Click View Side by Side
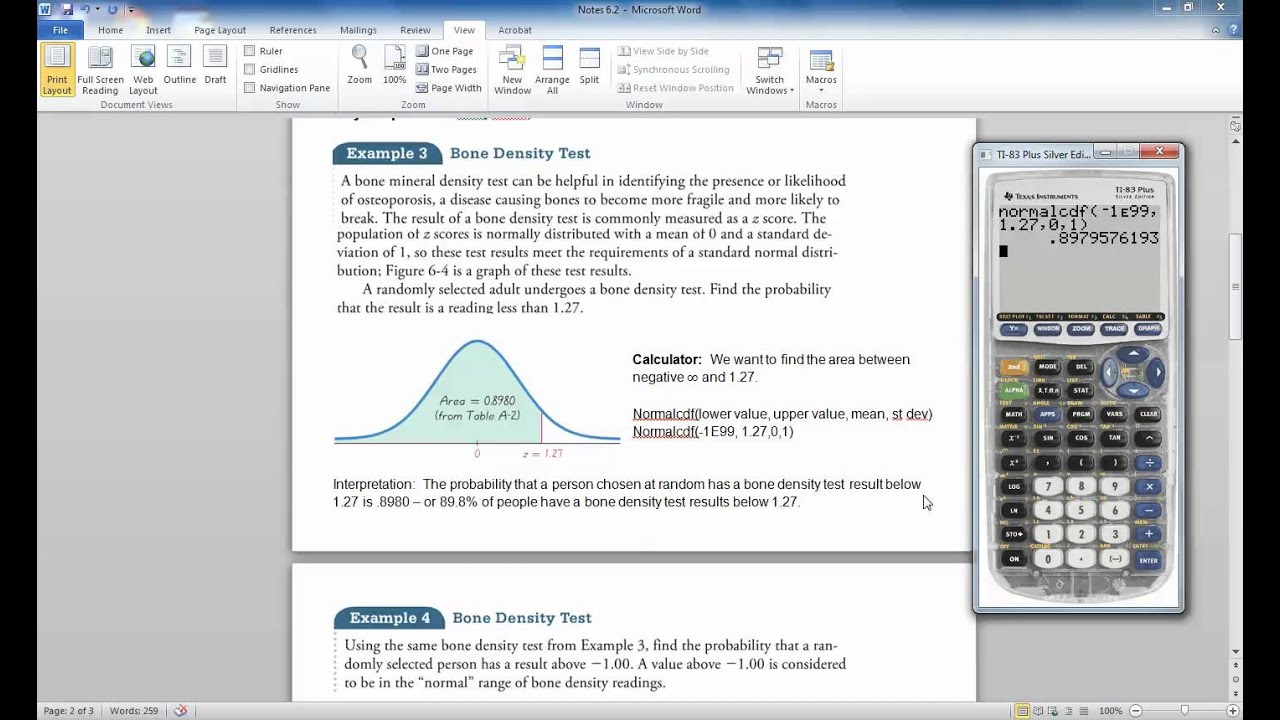 point(663,51)
